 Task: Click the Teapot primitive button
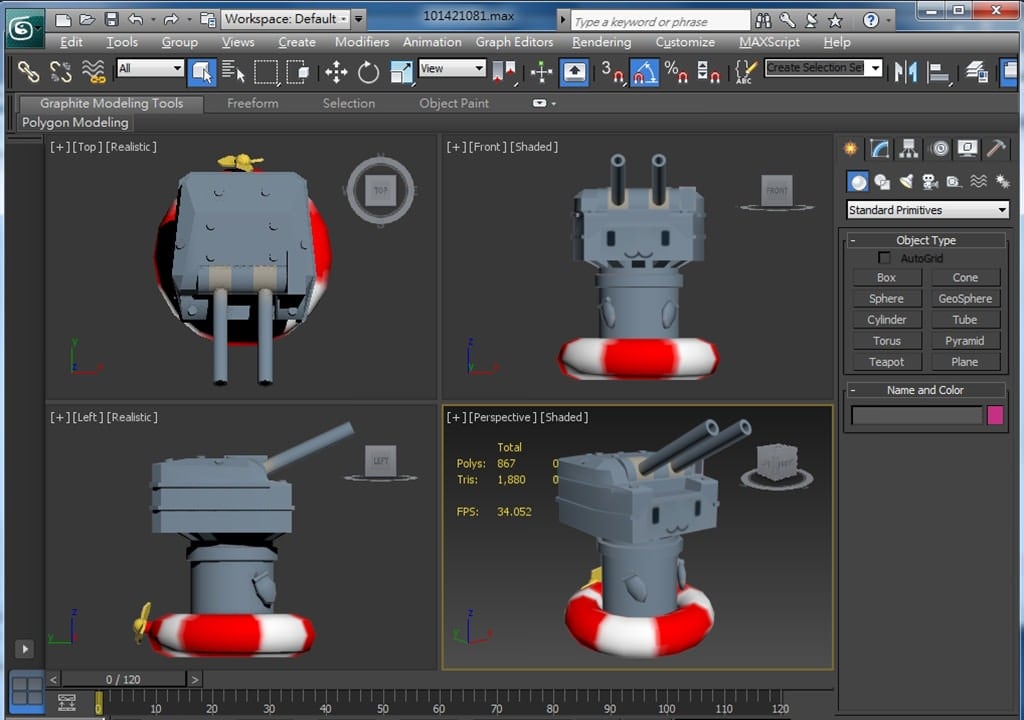point(886,362)
